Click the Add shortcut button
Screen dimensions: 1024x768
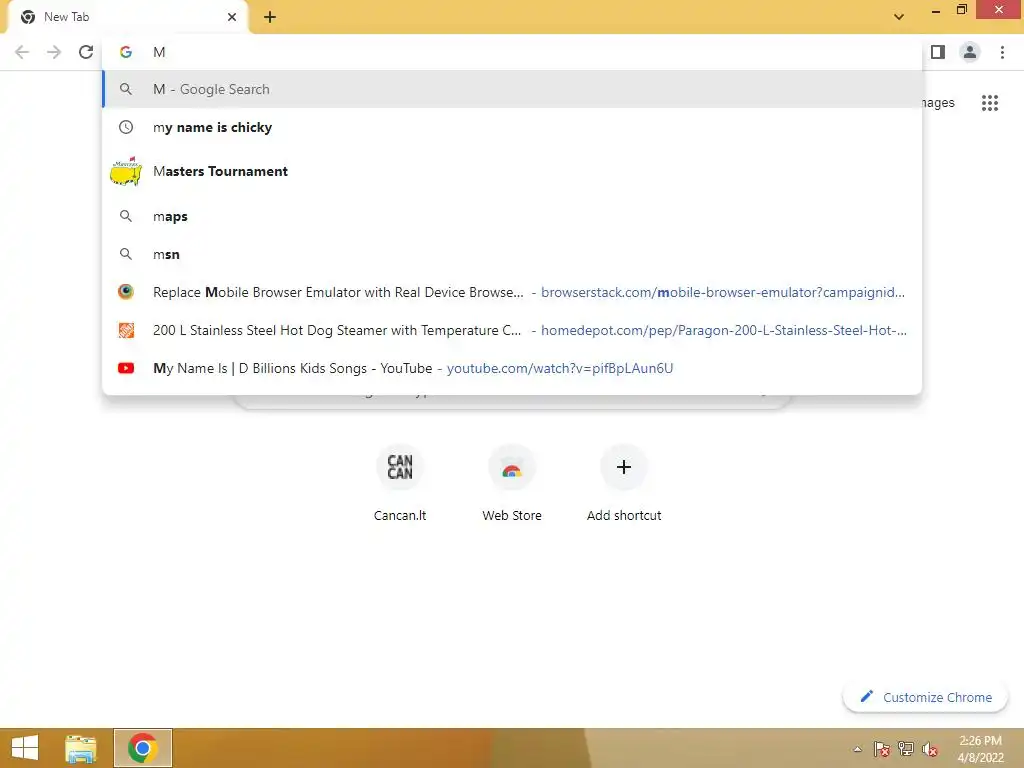pos(624,481)
